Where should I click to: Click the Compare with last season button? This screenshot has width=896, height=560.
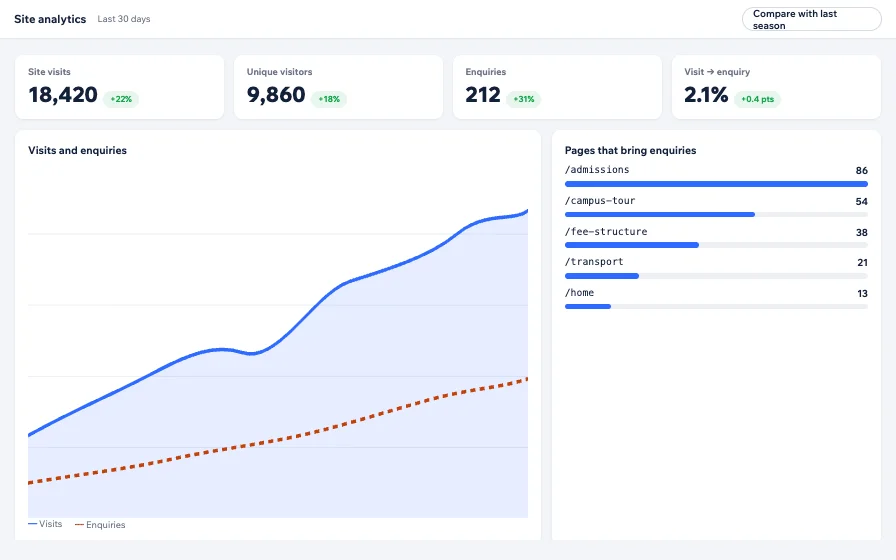click(811, 19)
